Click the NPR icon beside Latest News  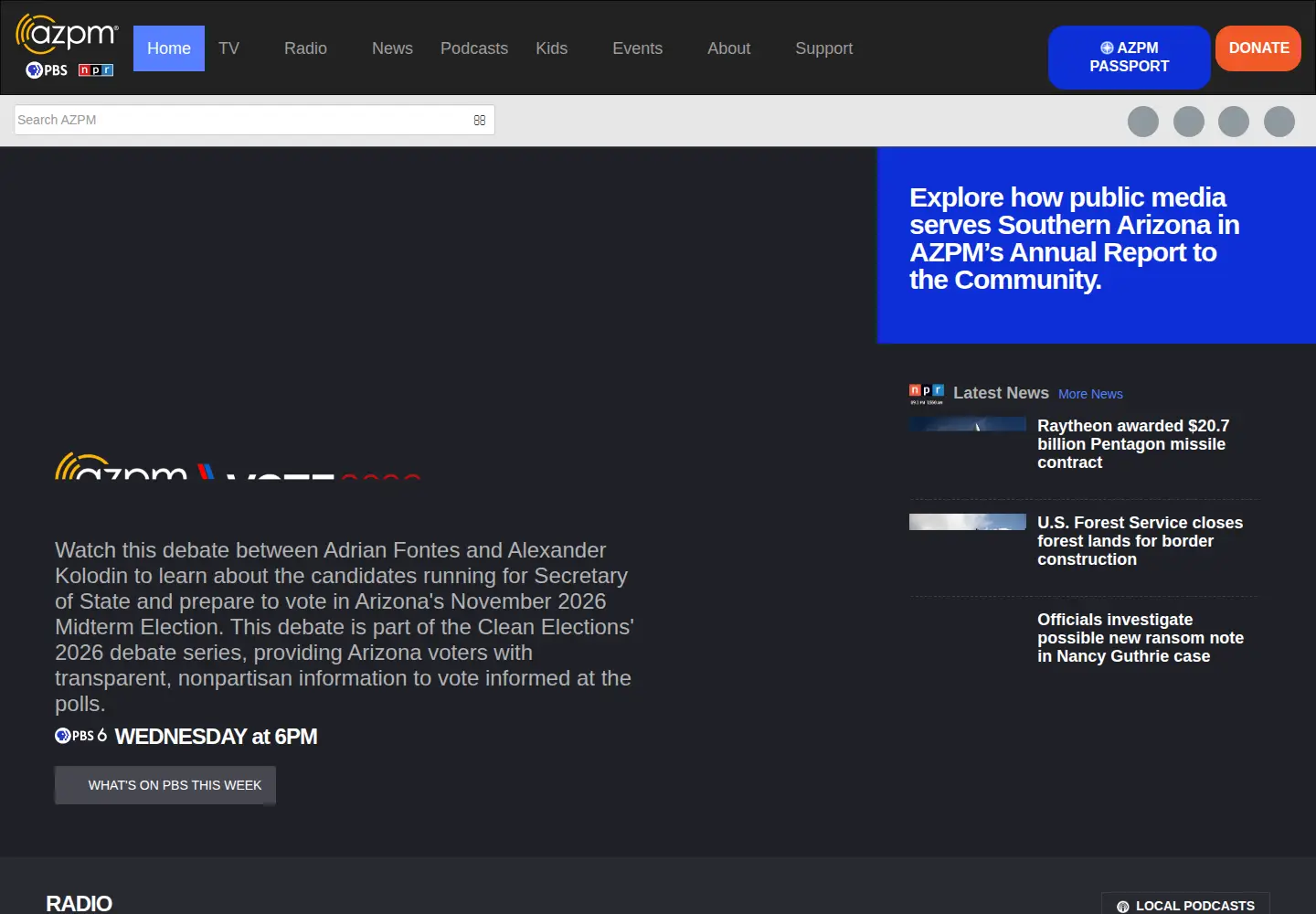coord(927,394)
